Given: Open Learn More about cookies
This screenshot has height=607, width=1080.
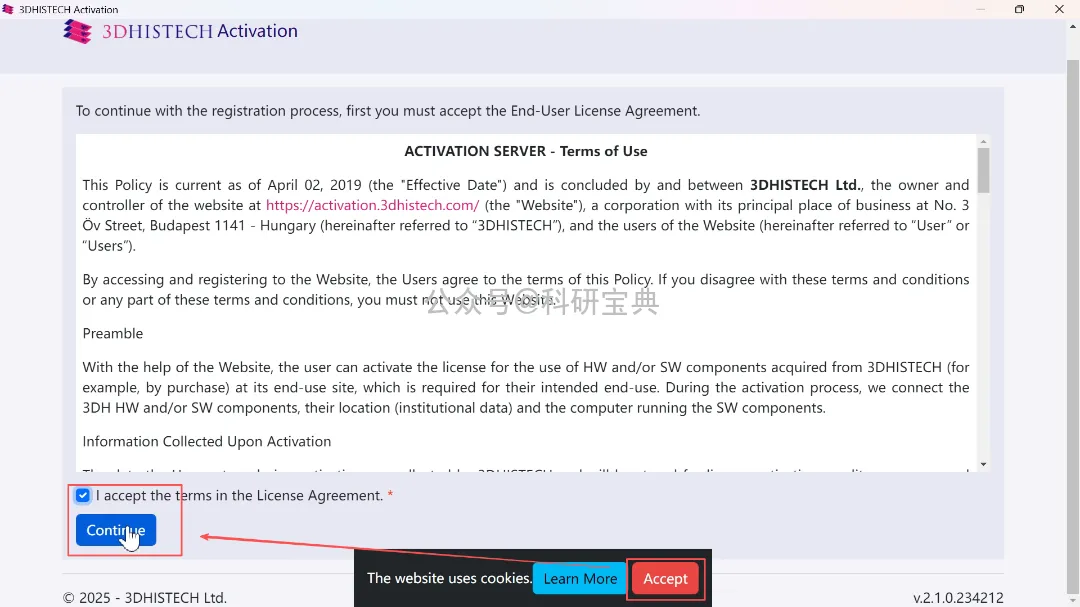Looking at the screenshot, I should (x=580, y=579).
